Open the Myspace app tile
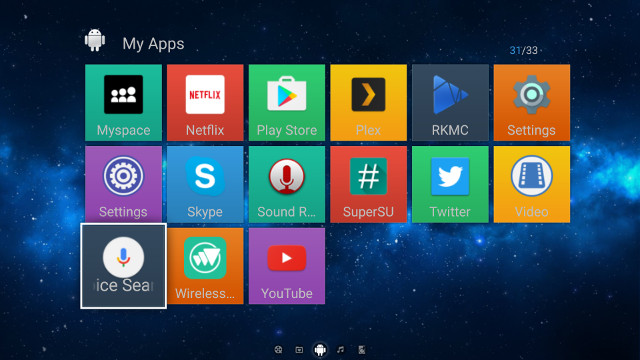 pos(123,102)
